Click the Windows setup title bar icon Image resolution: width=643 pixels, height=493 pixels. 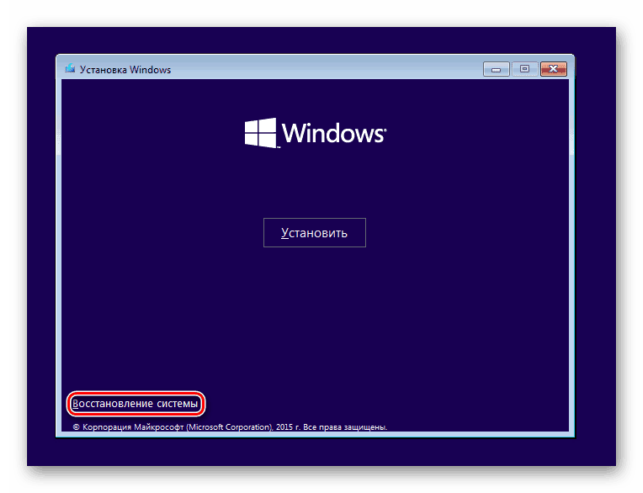[x=70, y=68]
